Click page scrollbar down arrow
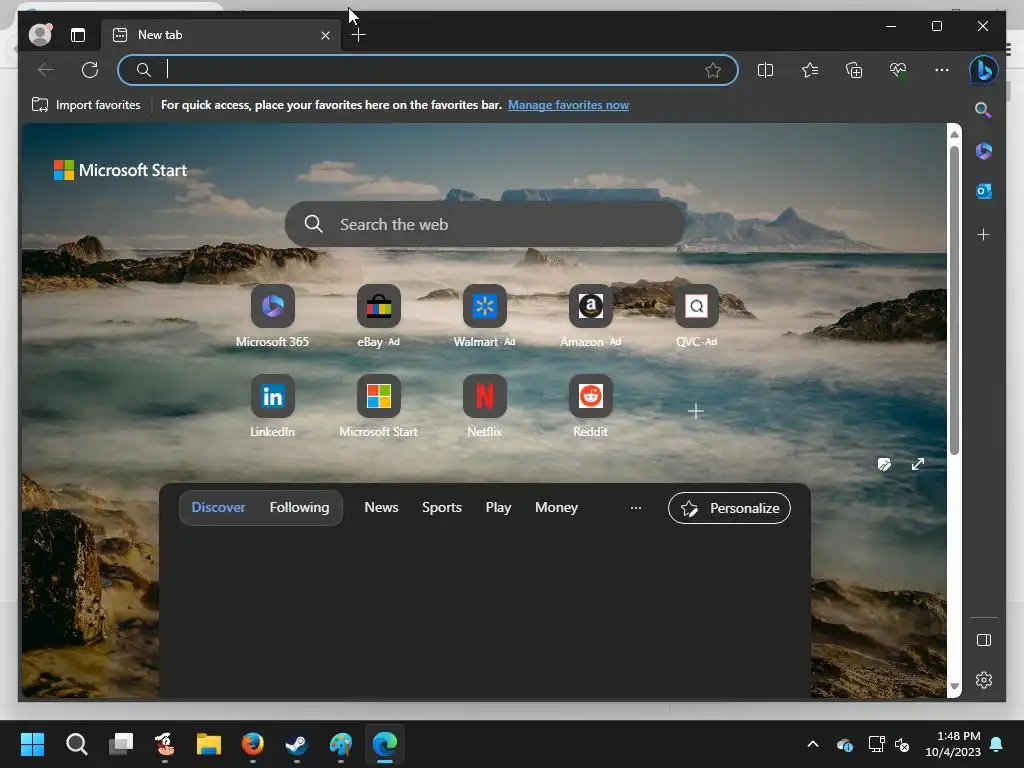This screenshot has width=1024, height=768. [954, 686]
